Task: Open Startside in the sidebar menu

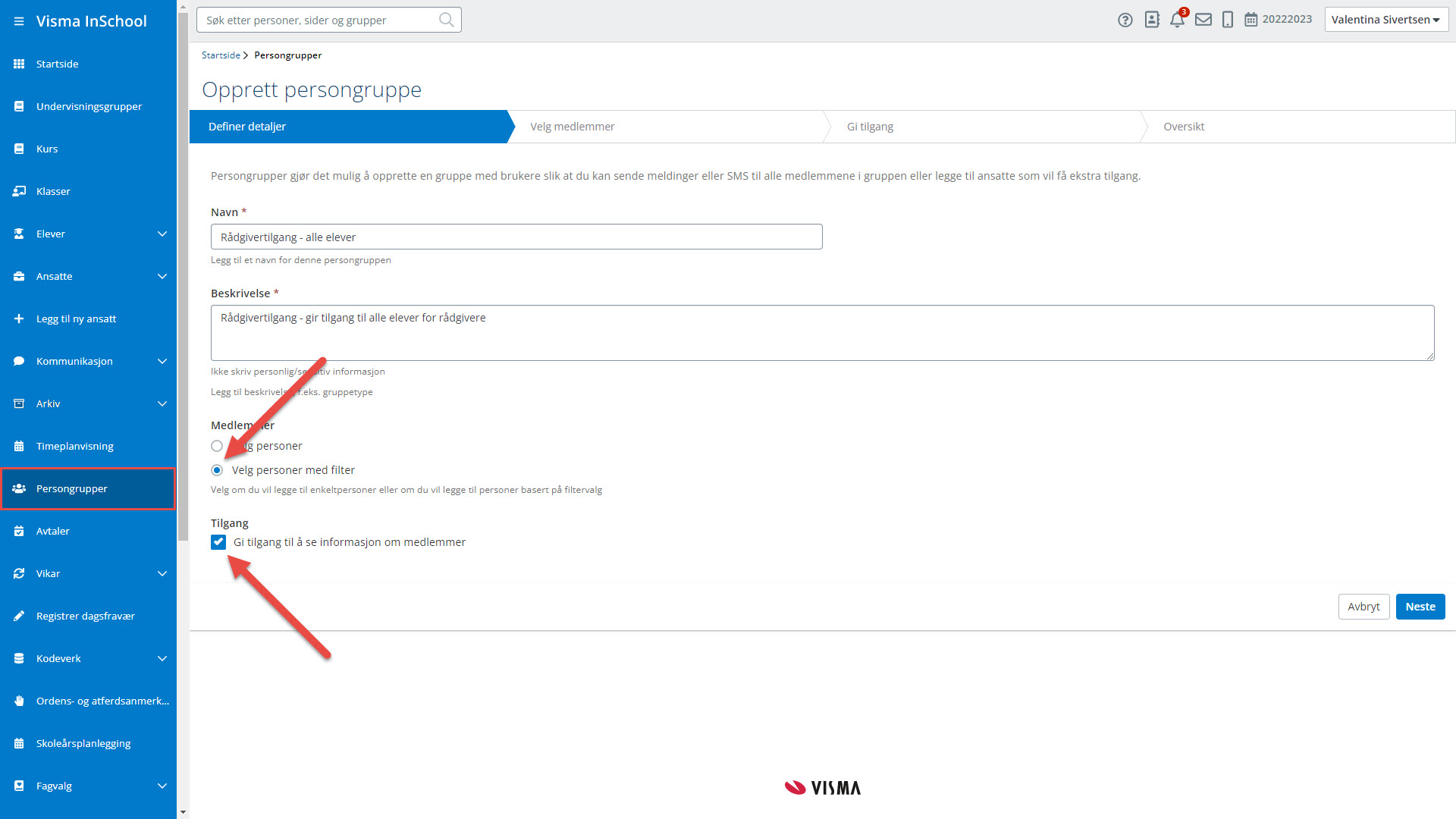Action: coord(88,64)
